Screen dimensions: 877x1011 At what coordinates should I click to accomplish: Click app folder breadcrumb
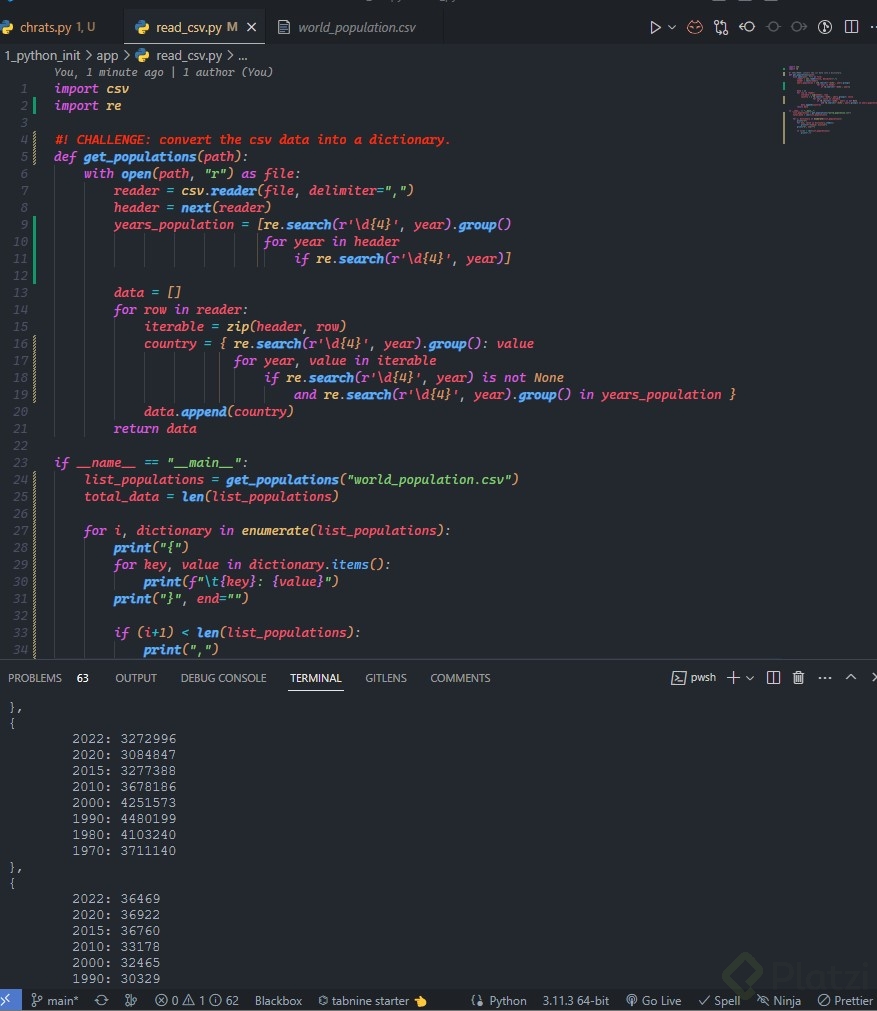pos(107,55)
